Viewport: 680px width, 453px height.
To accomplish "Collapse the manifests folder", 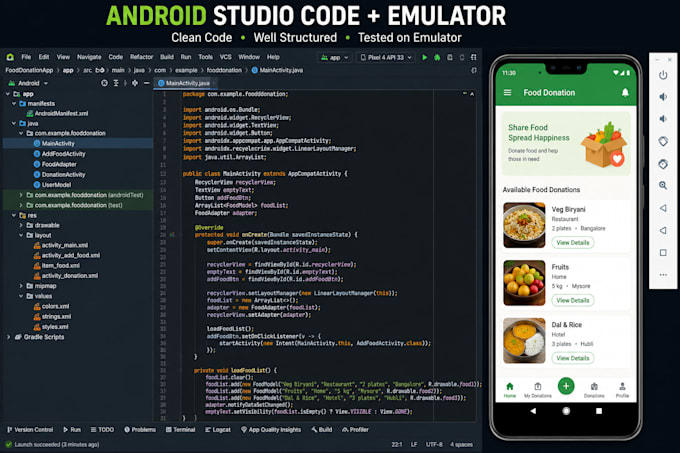I will pyautogui.click(x=14, y=104).
